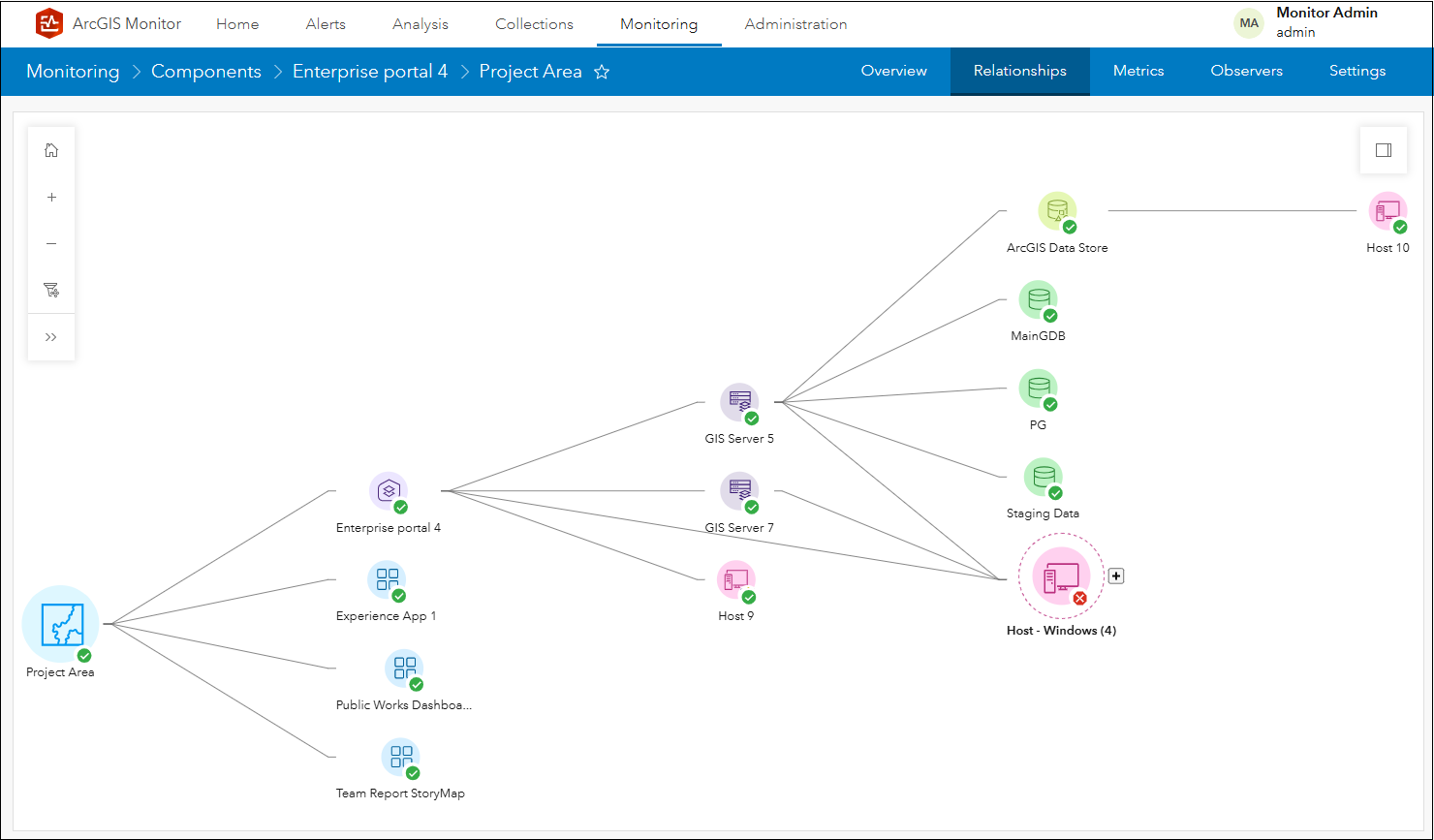
Task: Click the Monitoring breadcrumb link
Action: 73,72
